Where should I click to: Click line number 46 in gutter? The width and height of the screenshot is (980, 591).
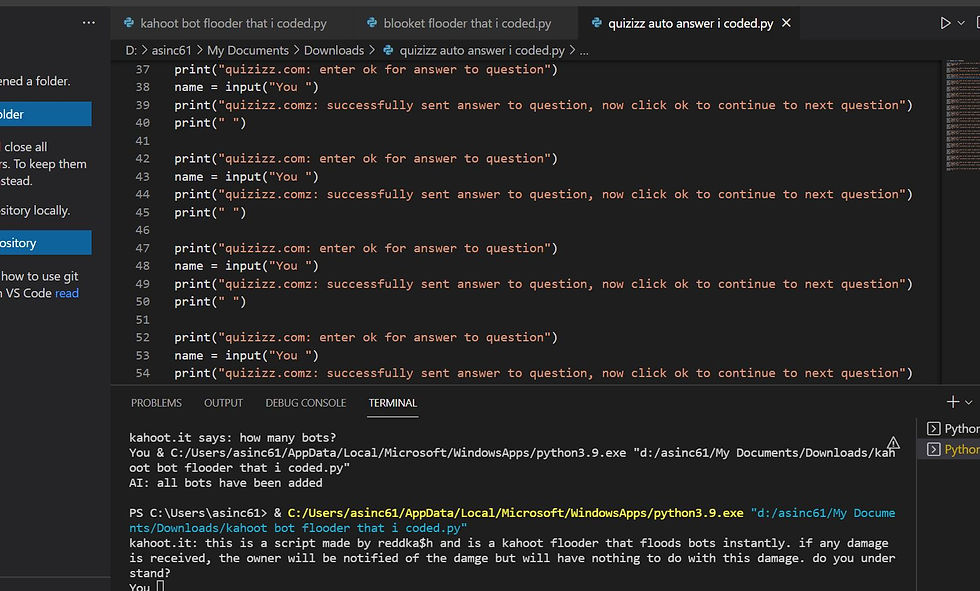click(x=142, y=230)
